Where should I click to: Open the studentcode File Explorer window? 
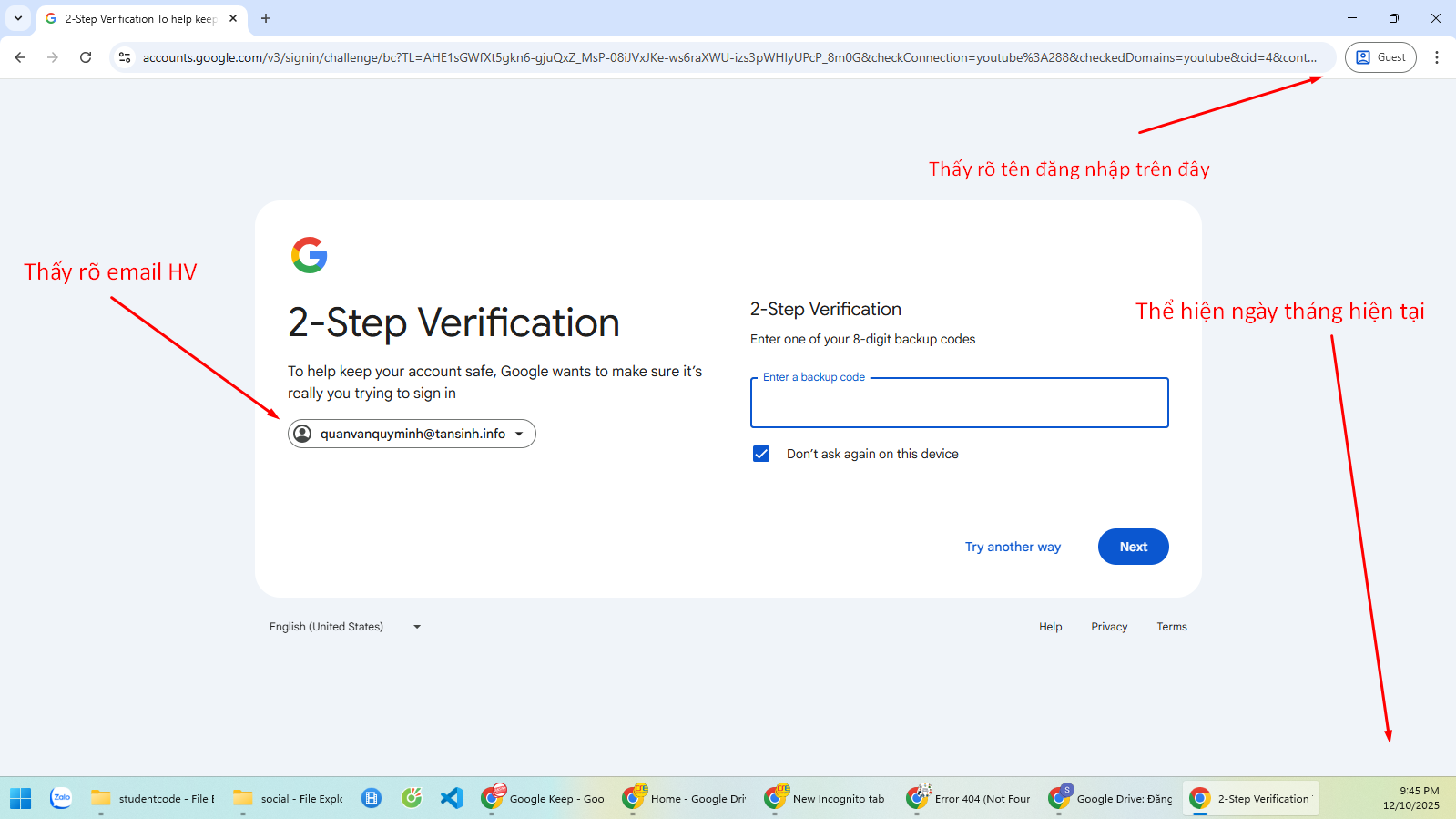tap(153, 798)
